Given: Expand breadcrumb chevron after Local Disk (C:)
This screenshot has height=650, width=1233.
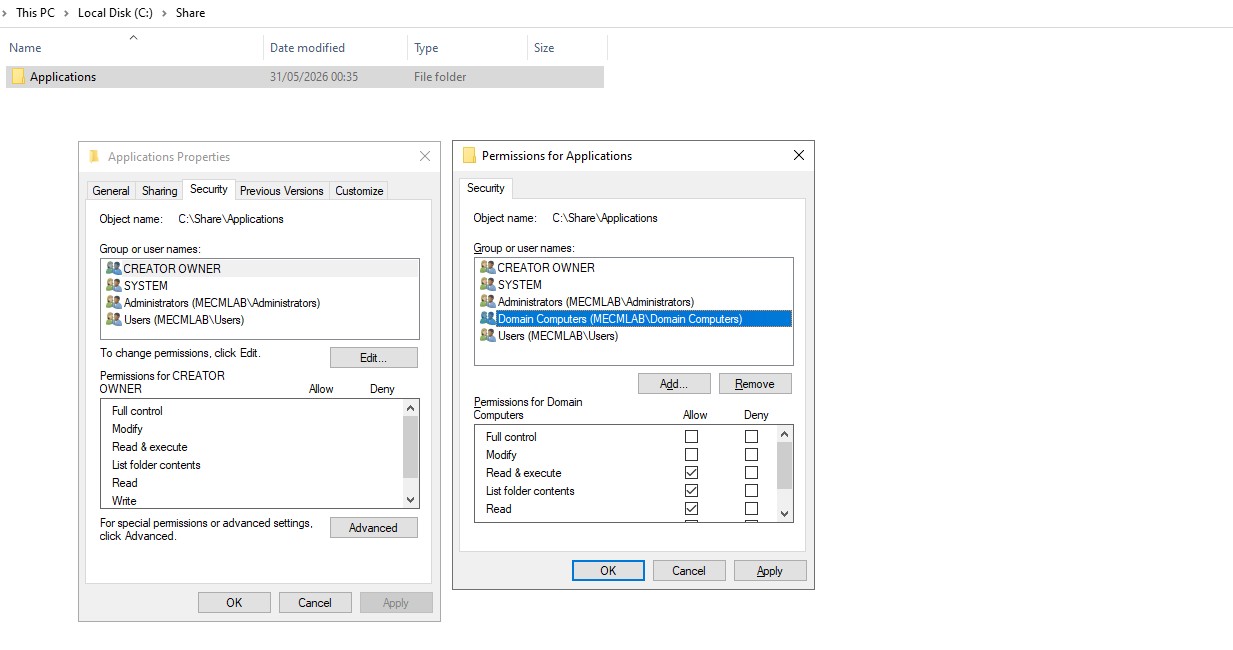Looking at the screenshot, I should (165, 13).
